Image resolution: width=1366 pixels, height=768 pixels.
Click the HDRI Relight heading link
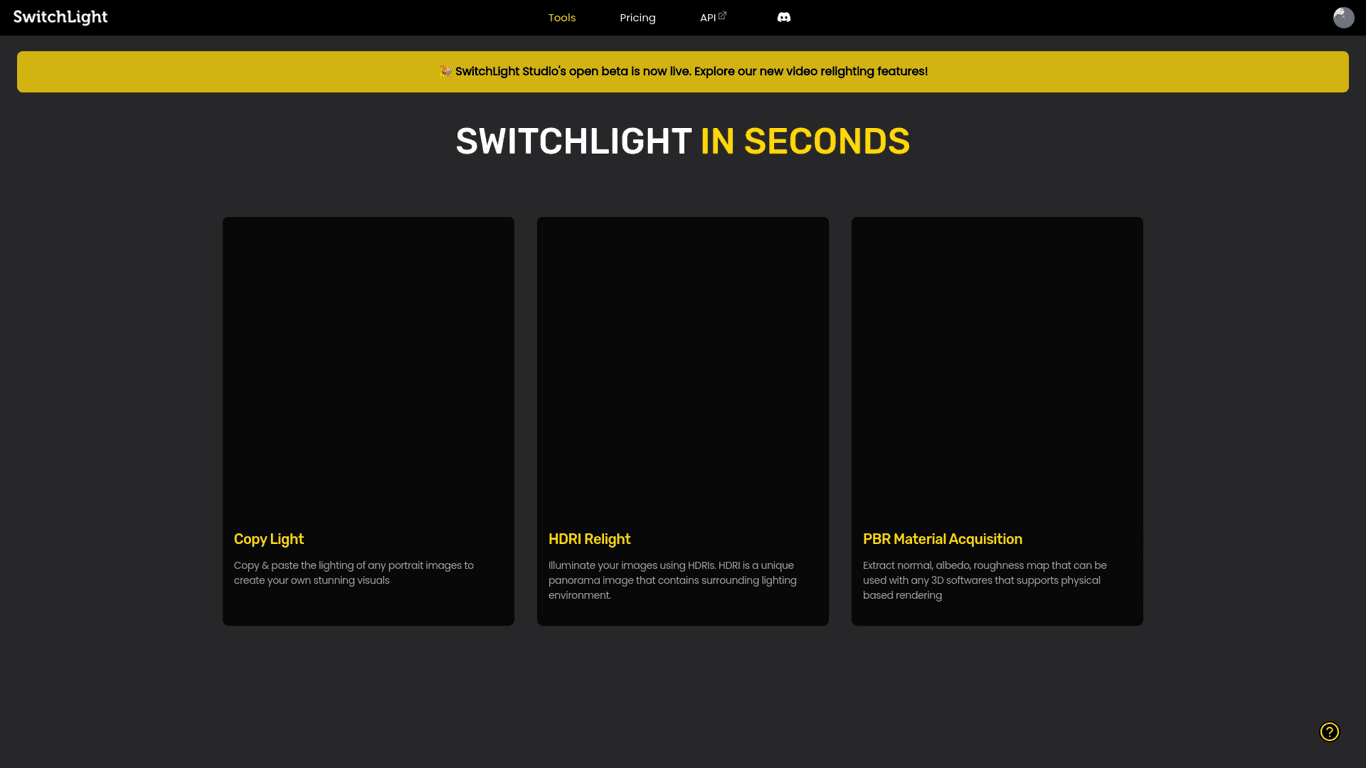(589, 539)
